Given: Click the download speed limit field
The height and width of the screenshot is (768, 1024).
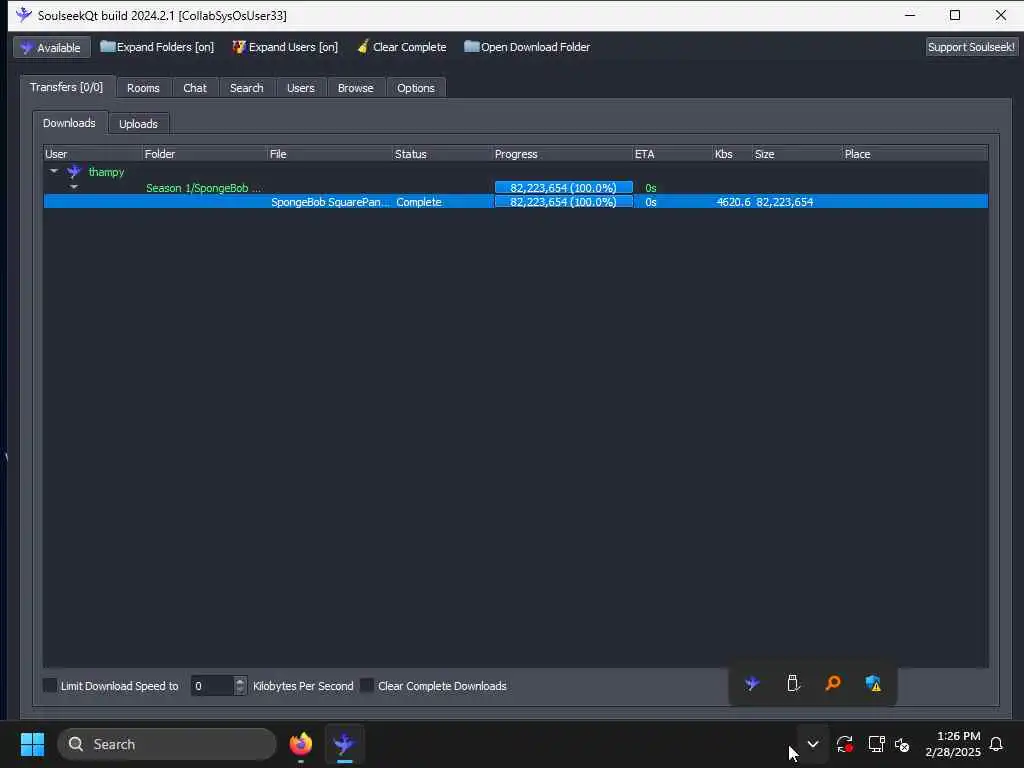Looking at the screenshot, I should 212,686.
